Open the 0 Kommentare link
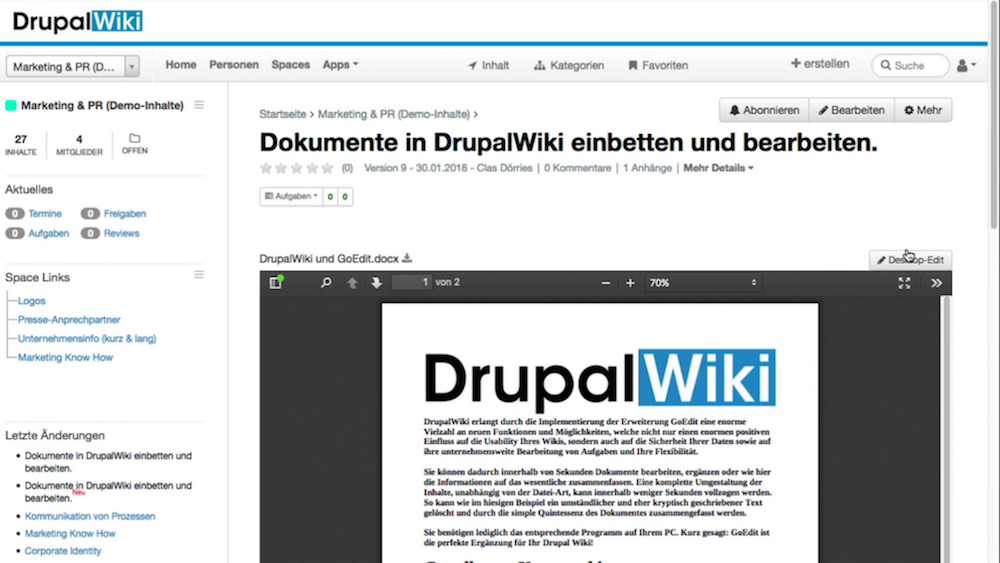The image size is (1000, 563). point(577,168)
